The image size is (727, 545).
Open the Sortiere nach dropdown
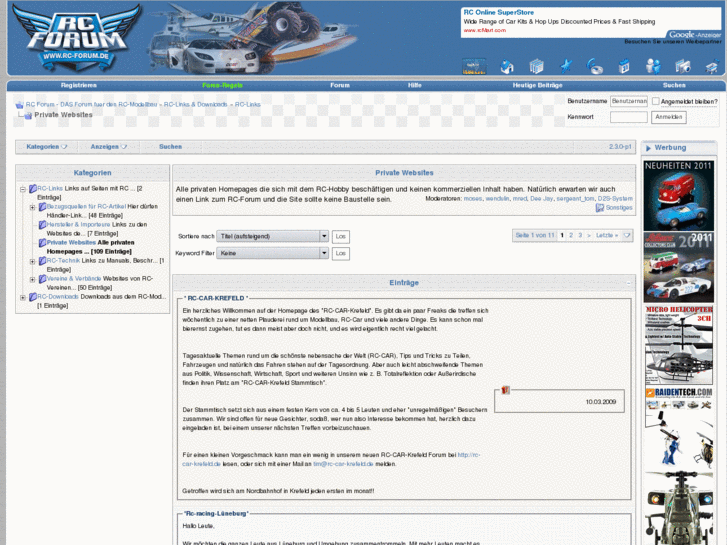pos(273,237)
